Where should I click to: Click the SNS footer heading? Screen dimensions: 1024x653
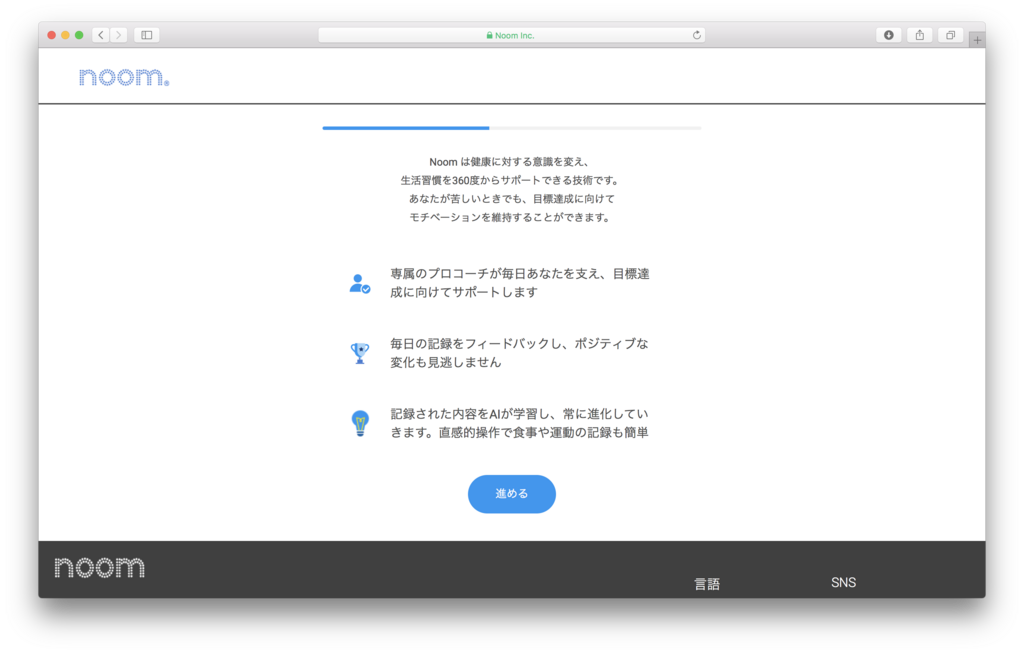coord(843,582)
